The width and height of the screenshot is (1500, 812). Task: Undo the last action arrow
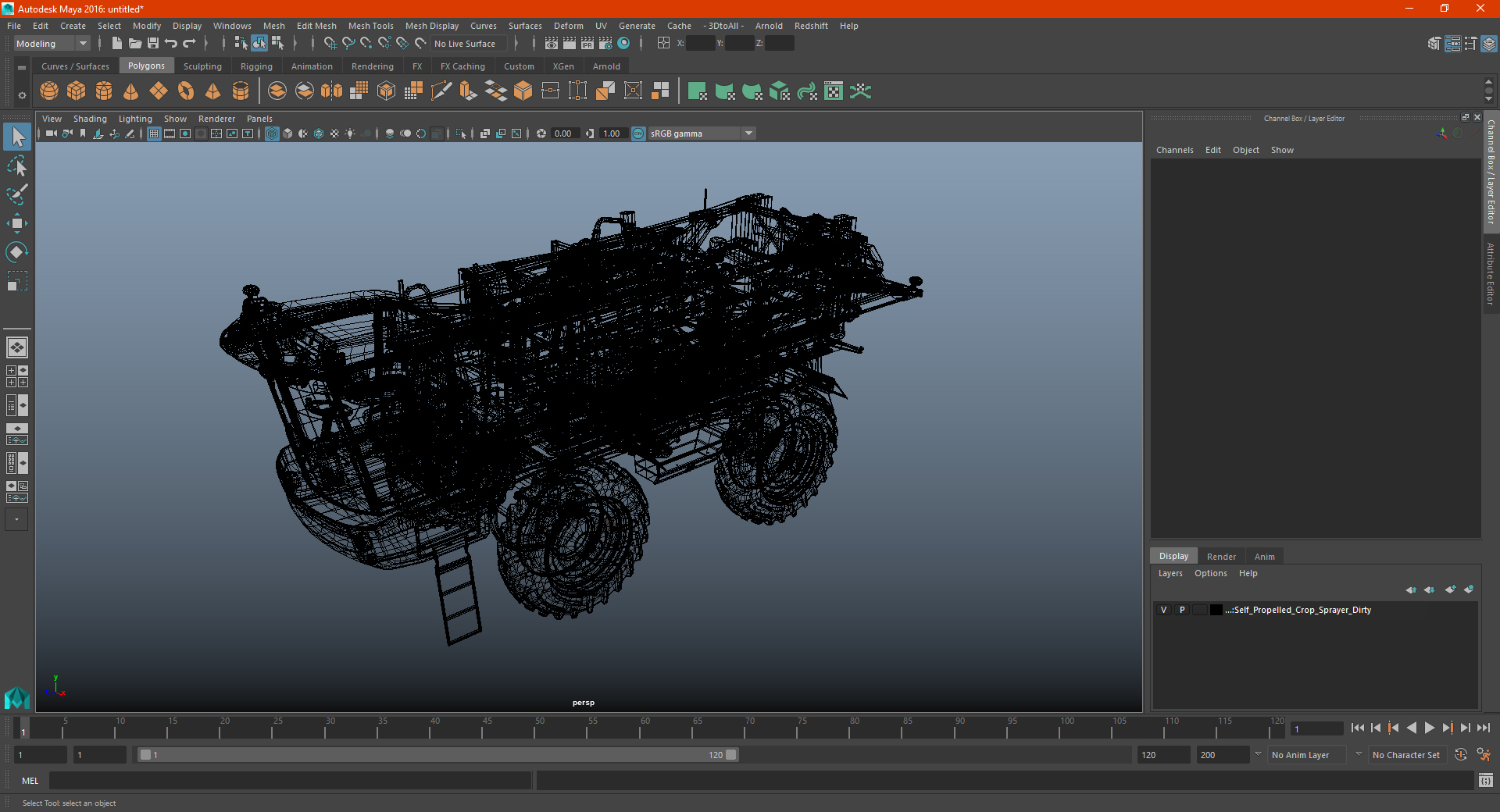tap(171, 44)
